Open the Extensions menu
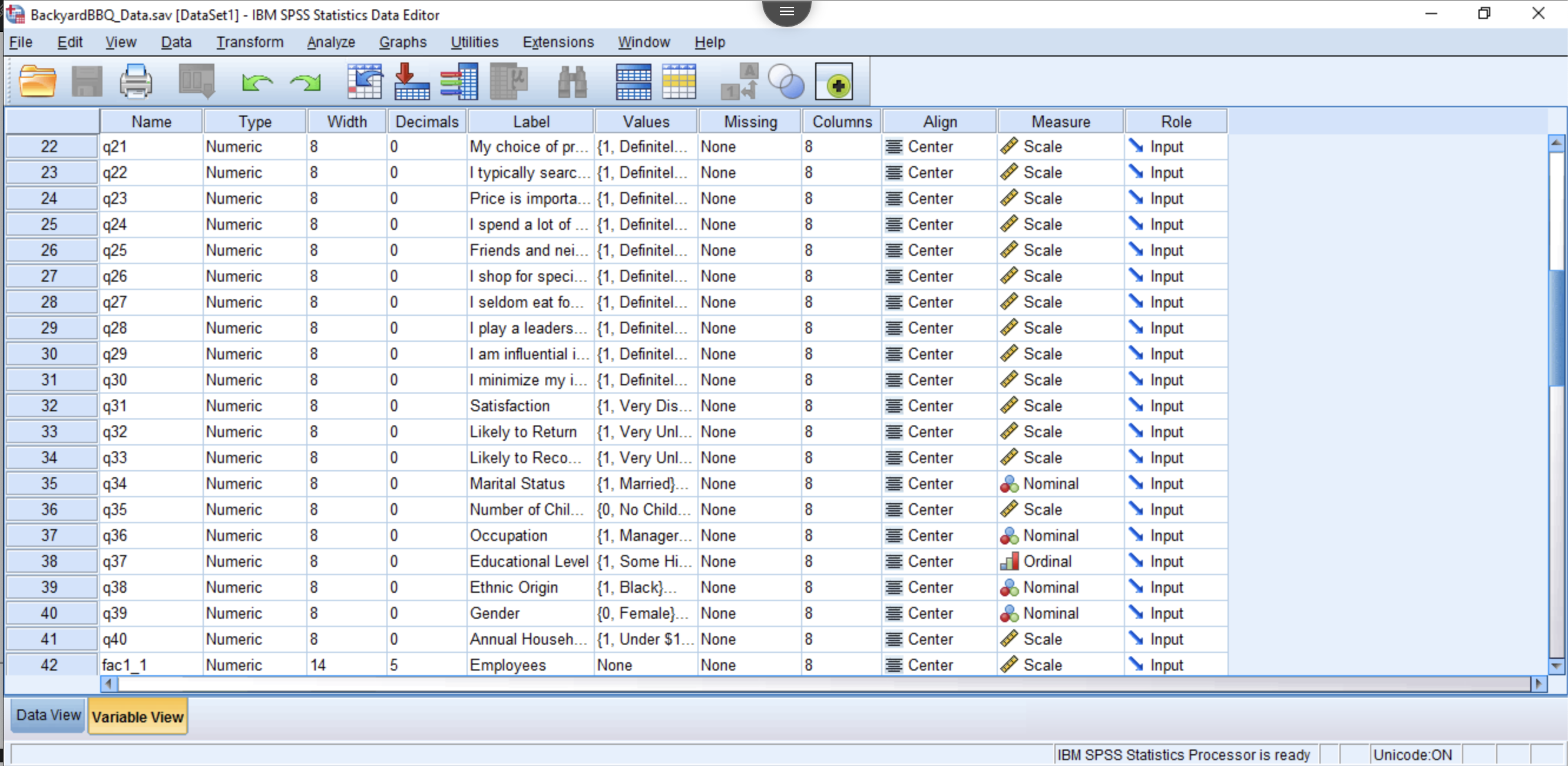Screen dimensions: 1568x766 coord(558,42)
